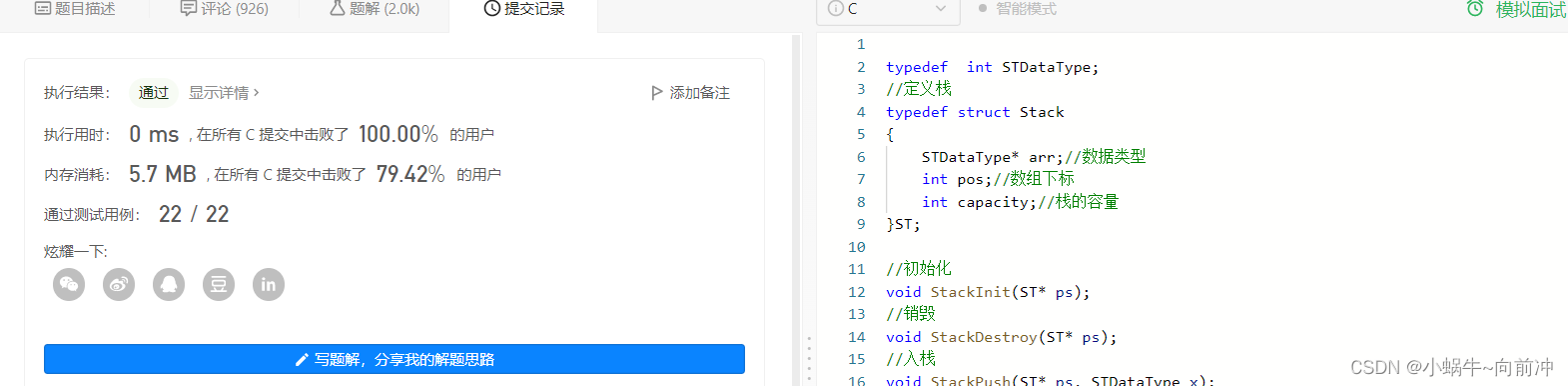Screen dimensions: 1568x386
Task: Click the 模拟面试 clock icon
Action: click(x=1474, y=9)
